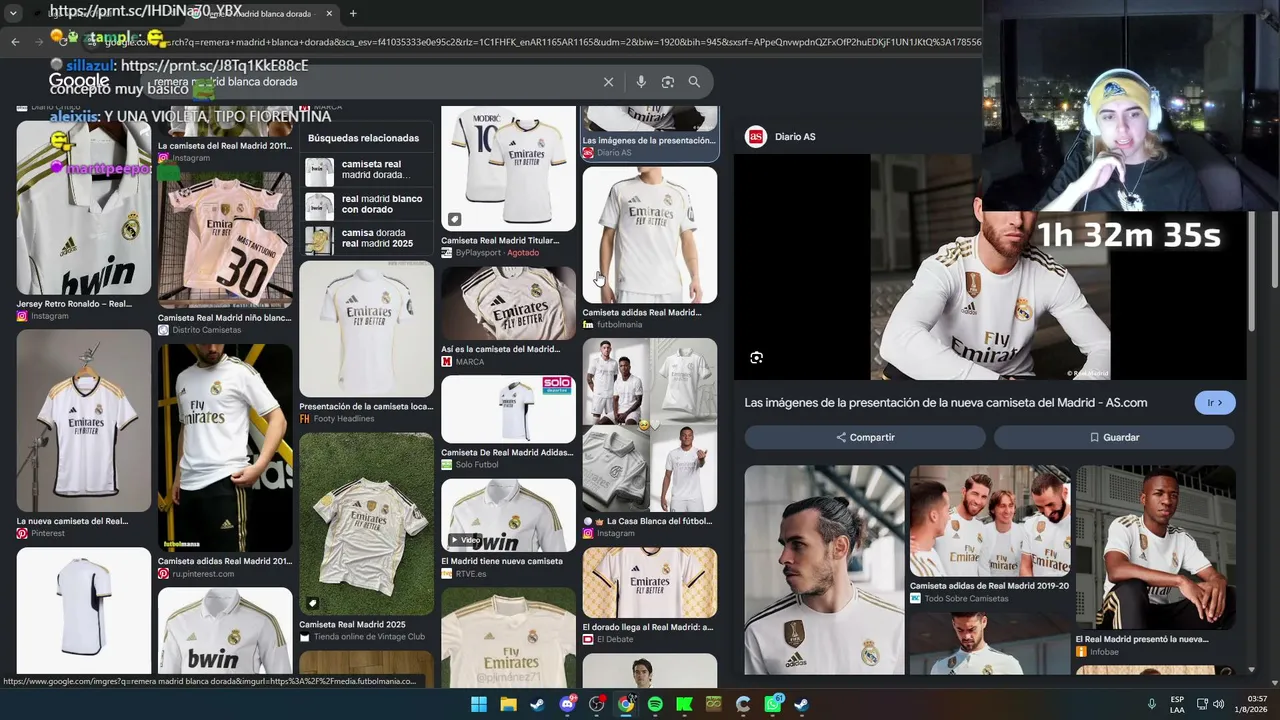This screenshot has height=720, width=1280.
Task: Clear the Google search box text
Action: pyautogui.click(x=608, y=82)
